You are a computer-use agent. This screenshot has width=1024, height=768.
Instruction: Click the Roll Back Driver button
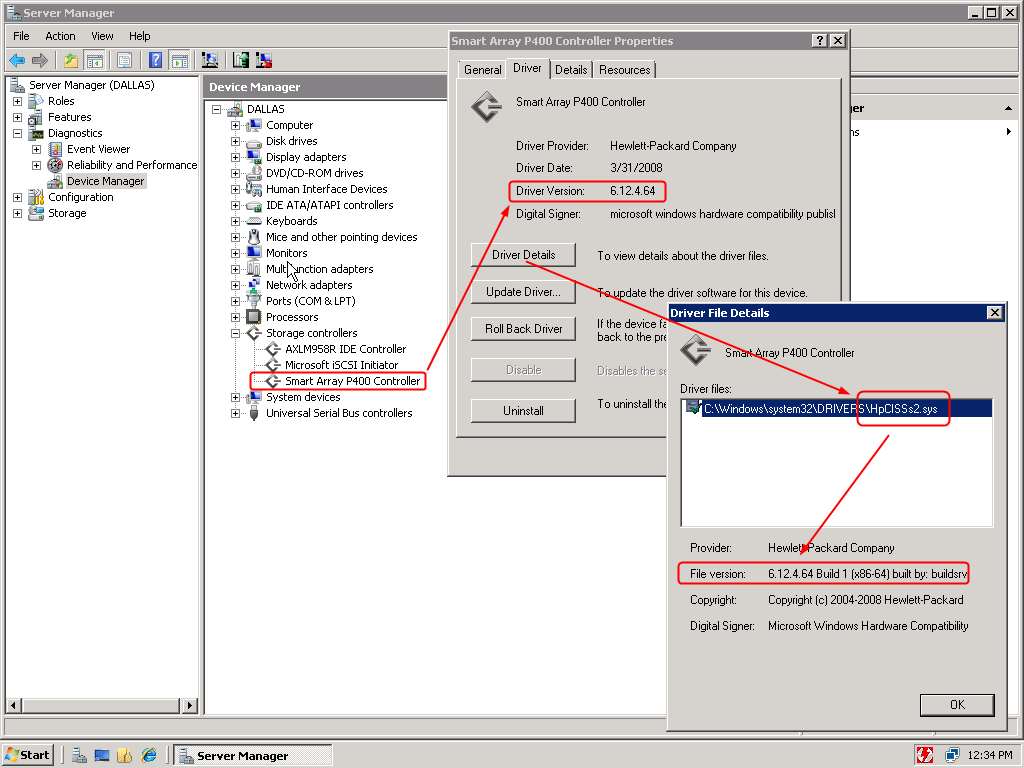(x=523, y=329)
